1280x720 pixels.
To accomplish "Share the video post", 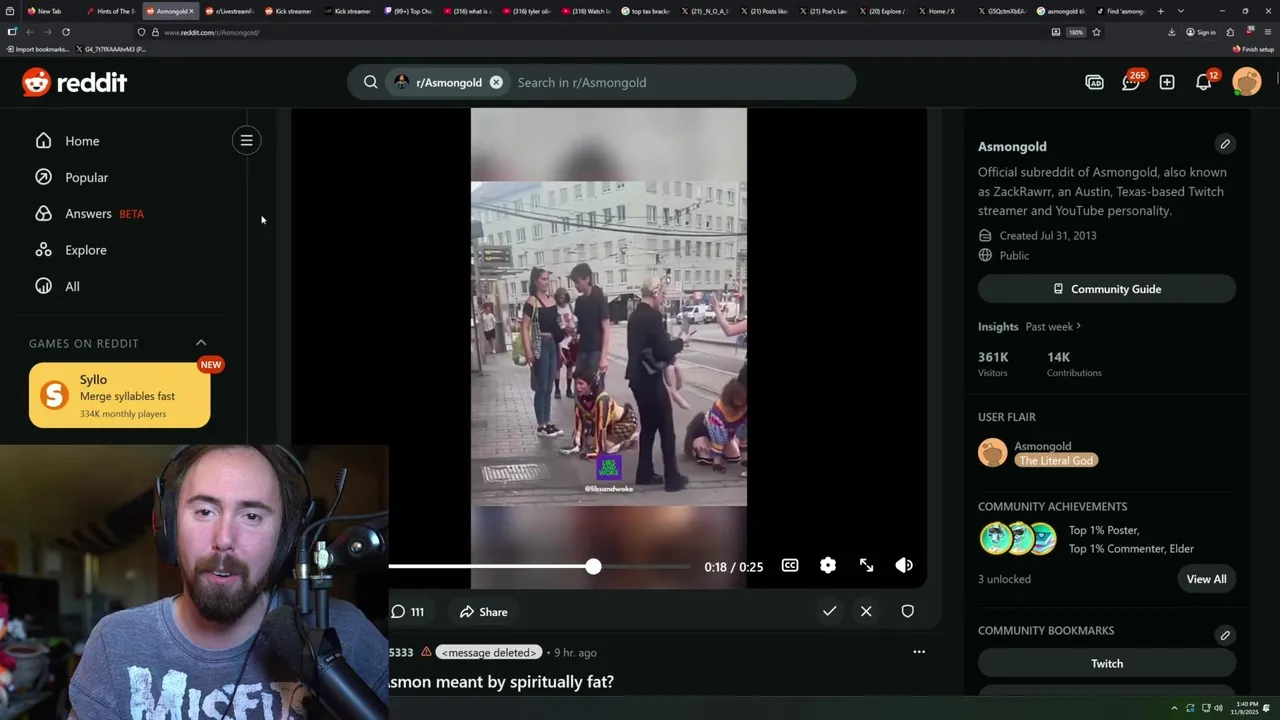I will [x=484, y=611].
